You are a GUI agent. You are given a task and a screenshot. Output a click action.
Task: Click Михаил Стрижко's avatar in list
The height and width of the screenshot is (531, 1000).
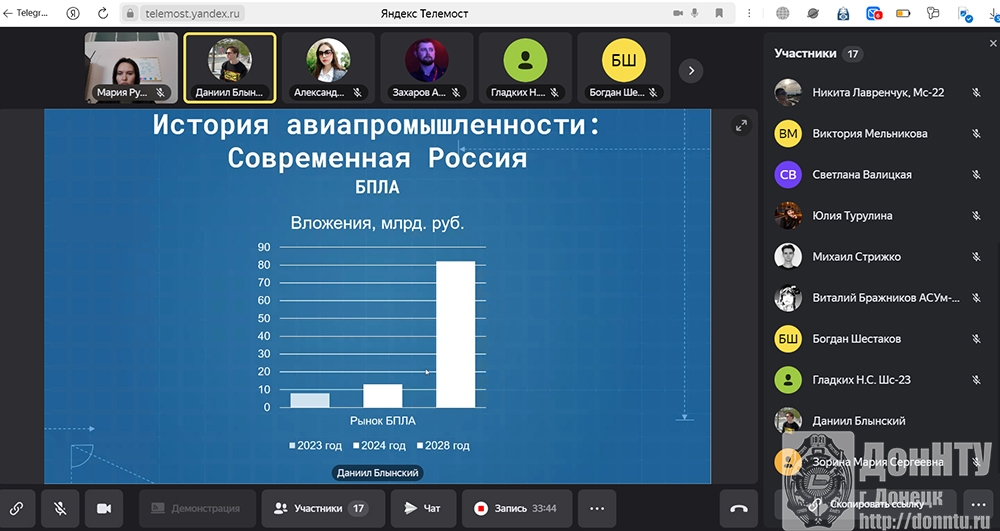[x=788, y=256]
